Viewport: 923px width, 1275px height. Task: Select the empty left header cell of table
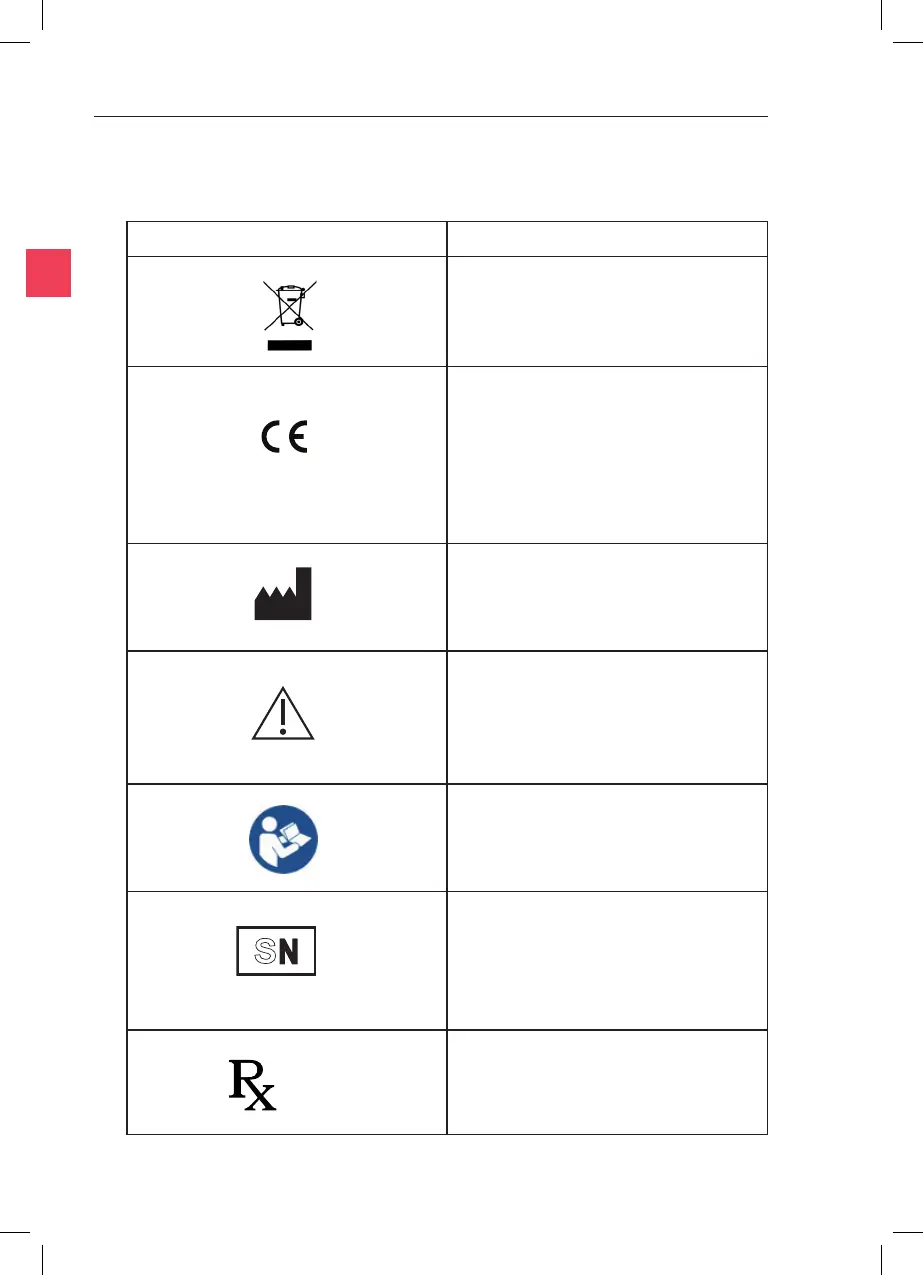click(x=286, y=239)
